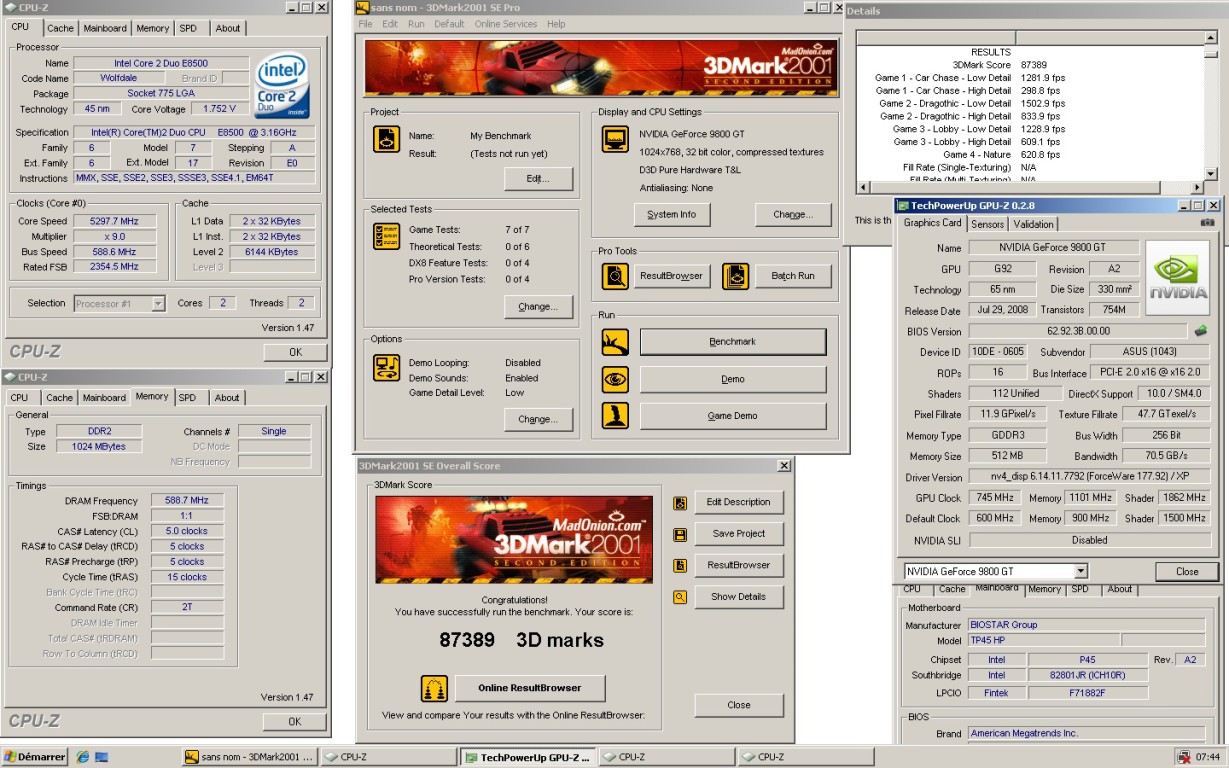Click the ResultBrowser magnifier icon in Pro Tools
The image size is (1229, 768).
pos(615,275)
